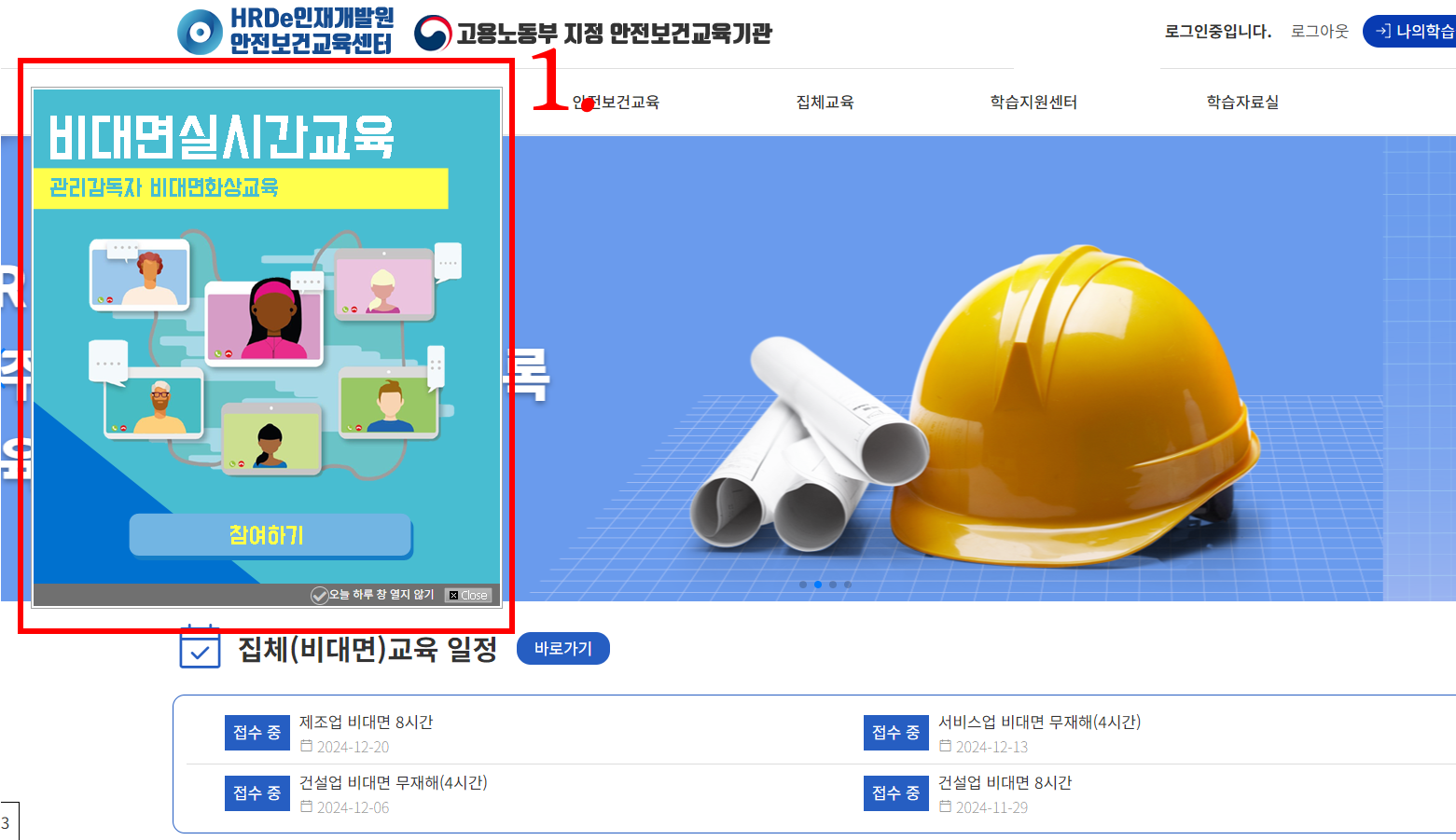This screenshot has height=840, width=1456.
Task: Open 제조업 비대면 8시간 course
Action: point(366,722)
